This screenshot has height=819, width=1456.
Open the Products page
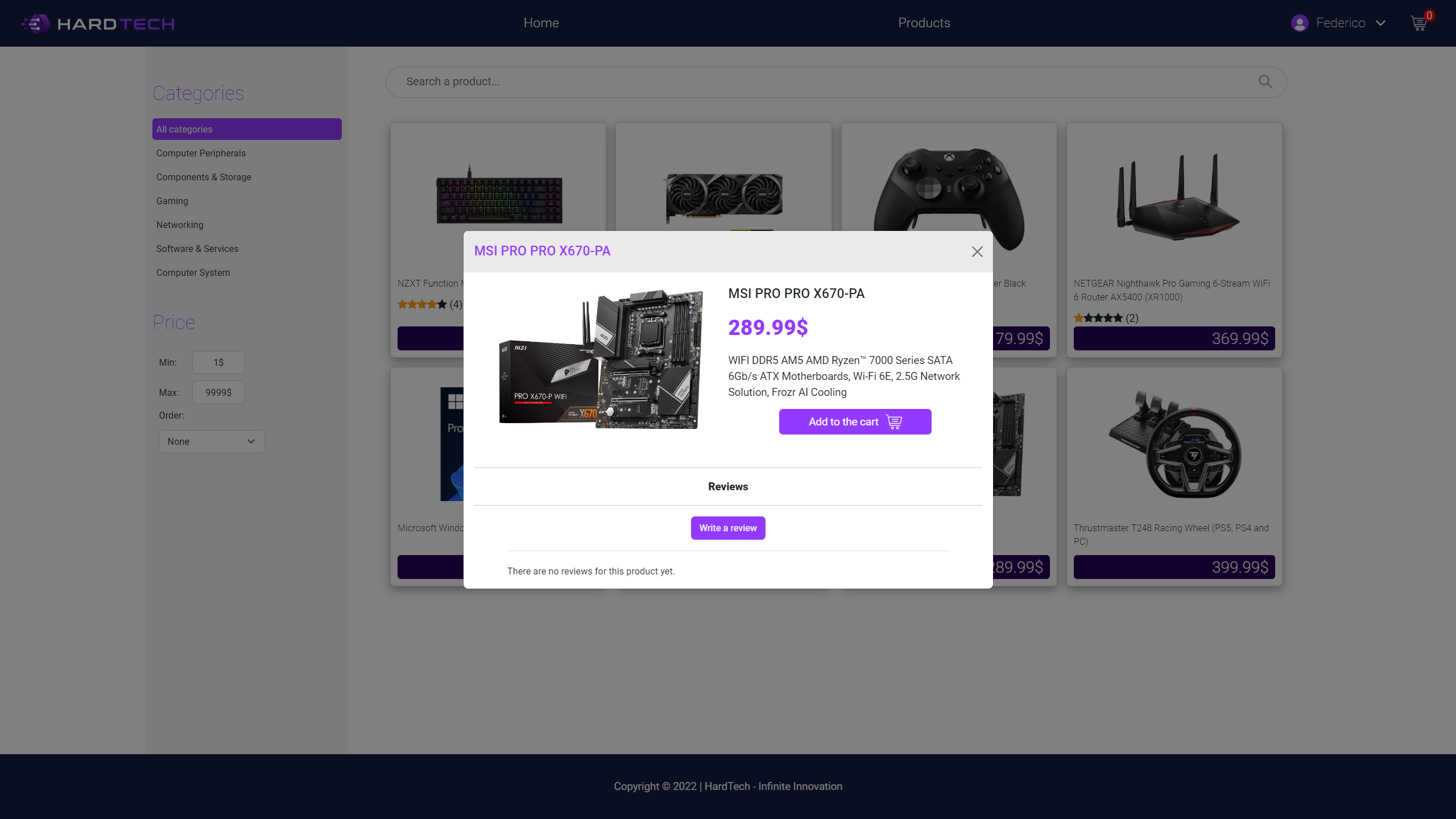pyautogui.click(x=924, y=23)
